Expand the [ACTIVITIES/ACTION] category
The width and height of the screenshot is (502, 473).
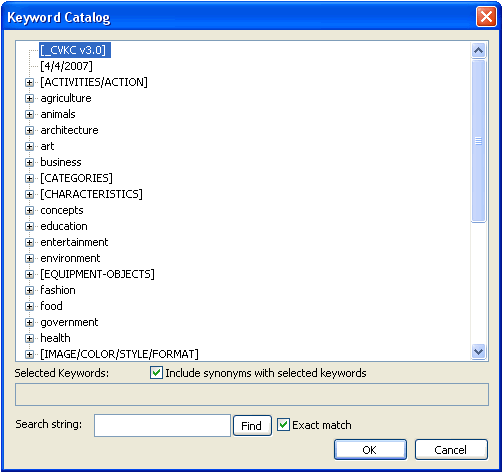tap(29, 82)
